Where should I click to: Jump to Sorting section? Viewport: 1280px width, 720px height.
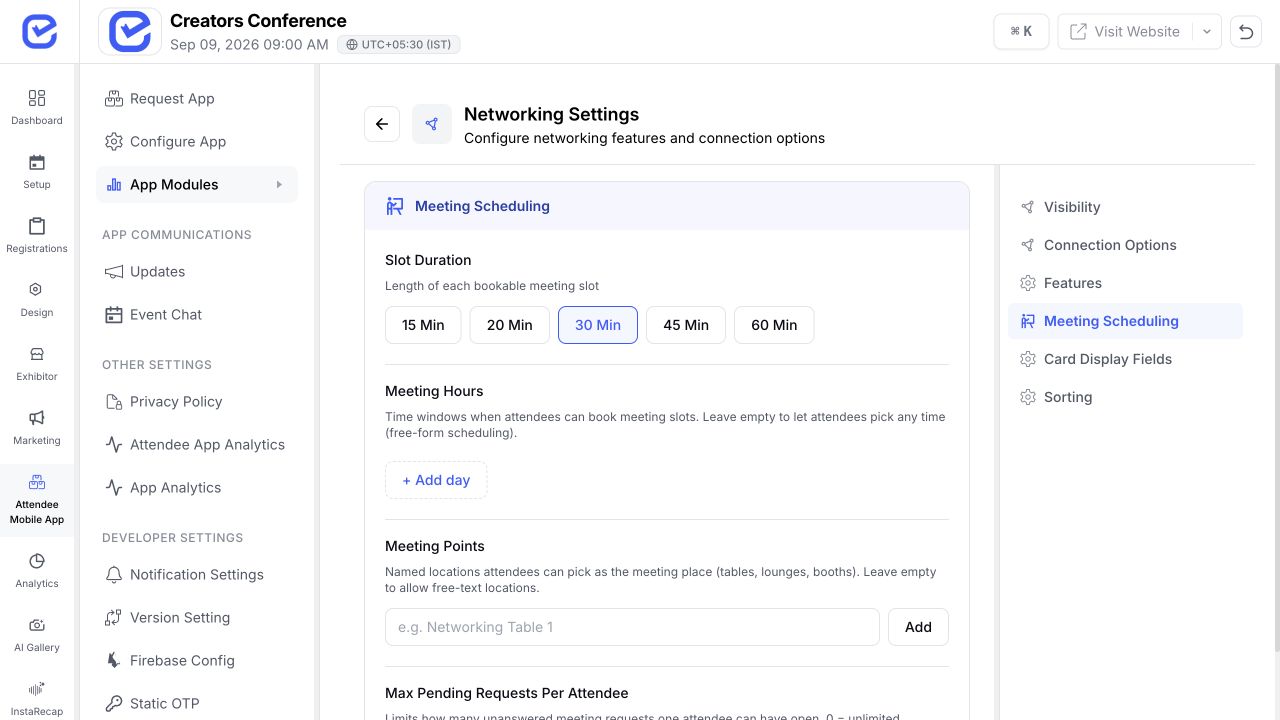tap(1125, 397)
